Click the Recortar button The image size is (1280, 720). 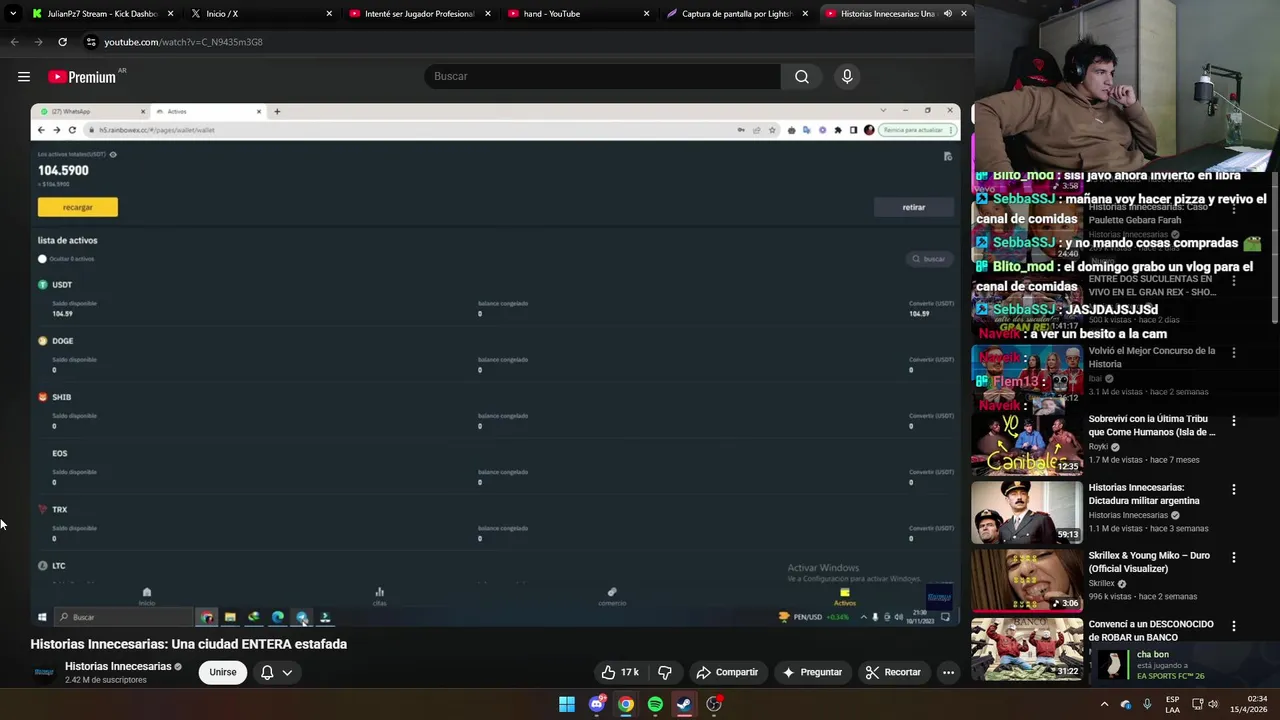893,672
